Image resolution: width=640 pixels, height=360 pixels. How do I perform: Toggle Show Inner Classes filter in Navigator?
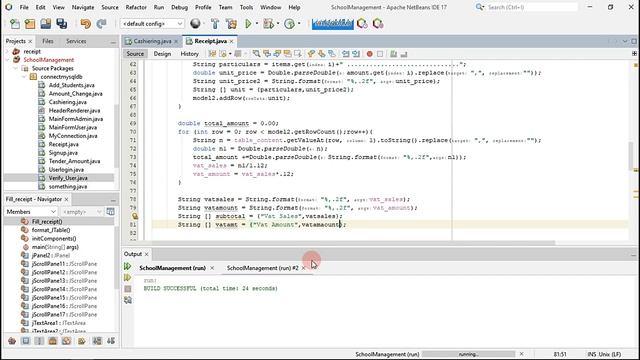67,341
